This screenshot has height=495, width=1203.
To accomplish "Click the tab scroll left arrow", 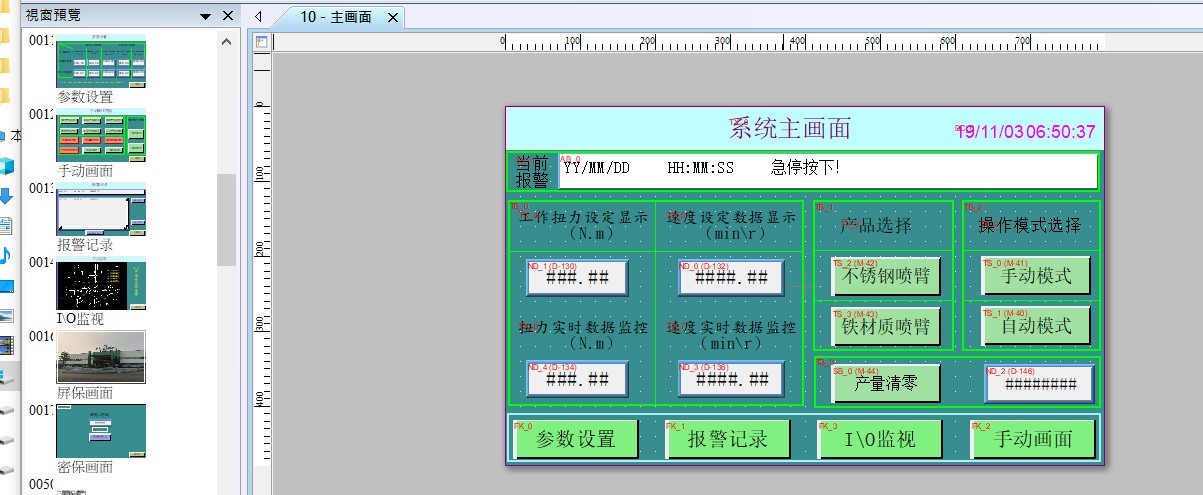I will coord(258,17).
